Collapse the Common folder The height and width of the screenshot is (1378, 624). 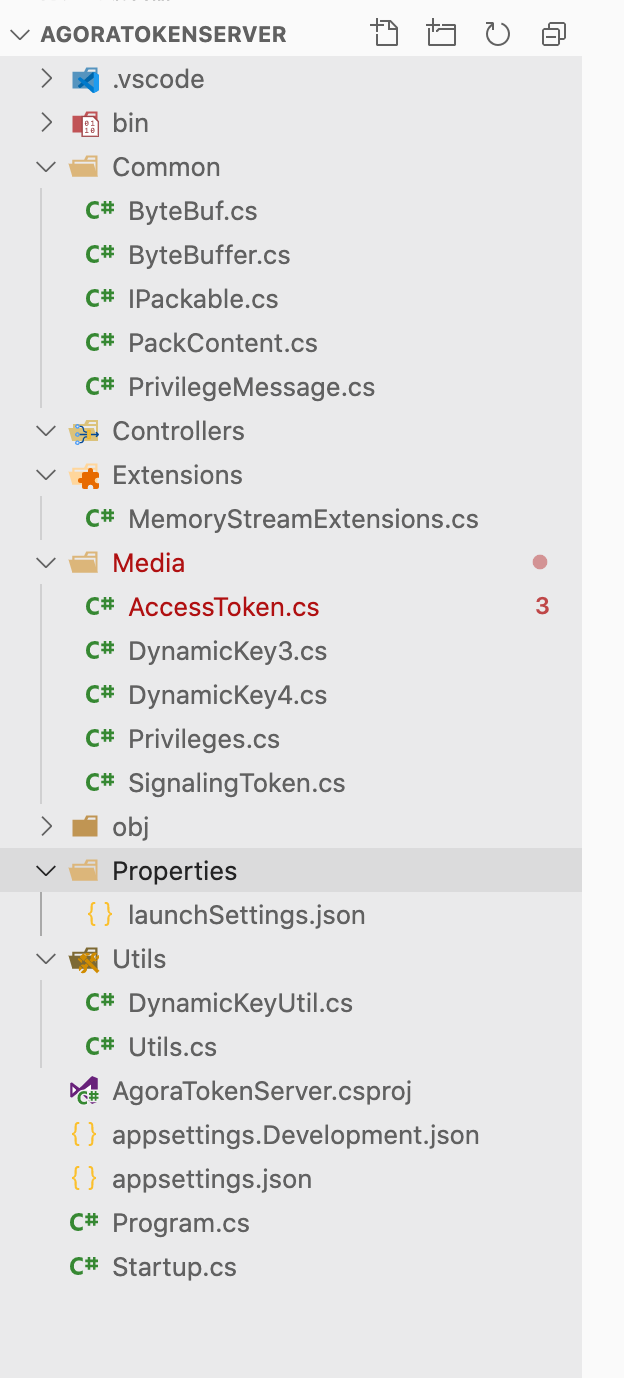click(x=45, y=167)
